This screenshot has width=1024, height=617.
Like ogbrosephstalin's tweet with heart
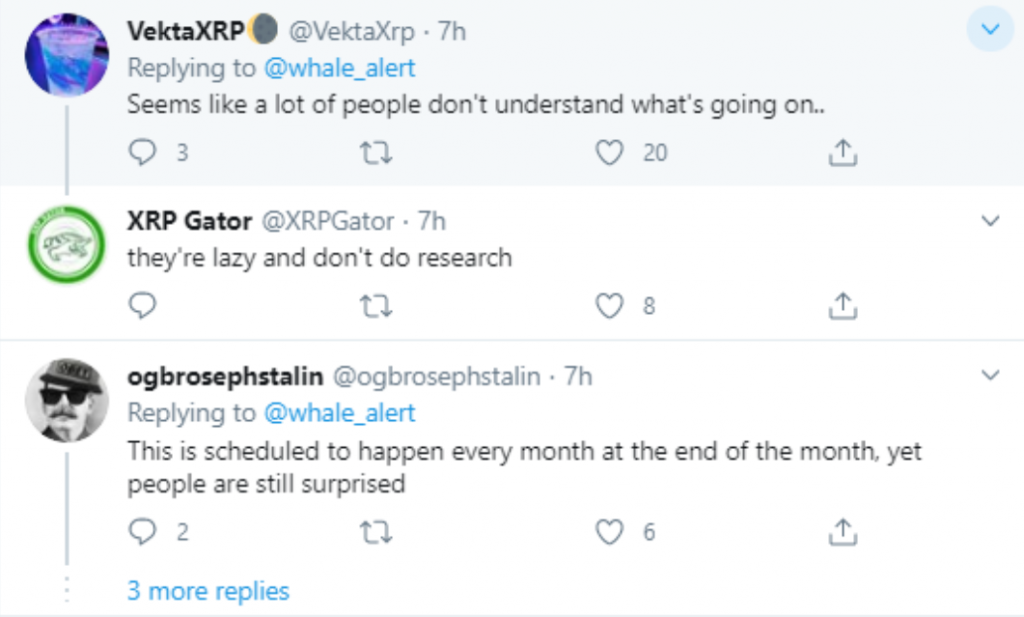click(609, 531)
